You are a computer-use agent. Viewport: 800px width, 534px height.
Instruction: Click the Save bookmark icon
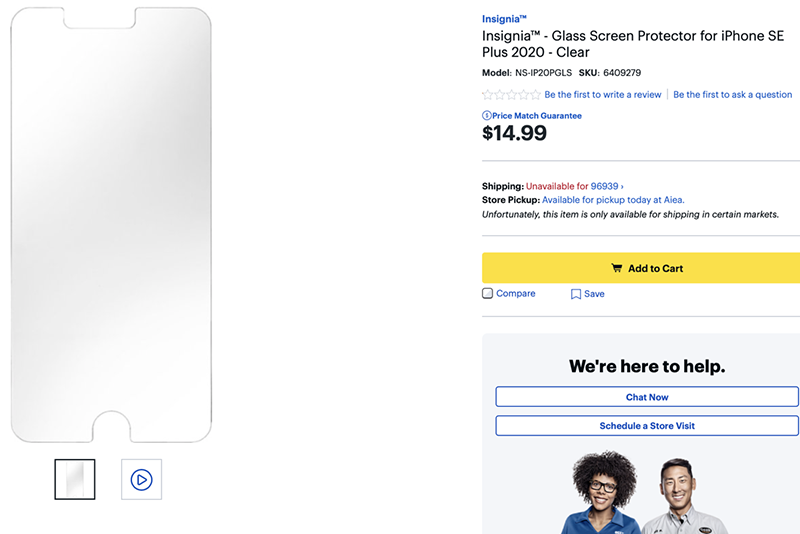click(576, 295)
